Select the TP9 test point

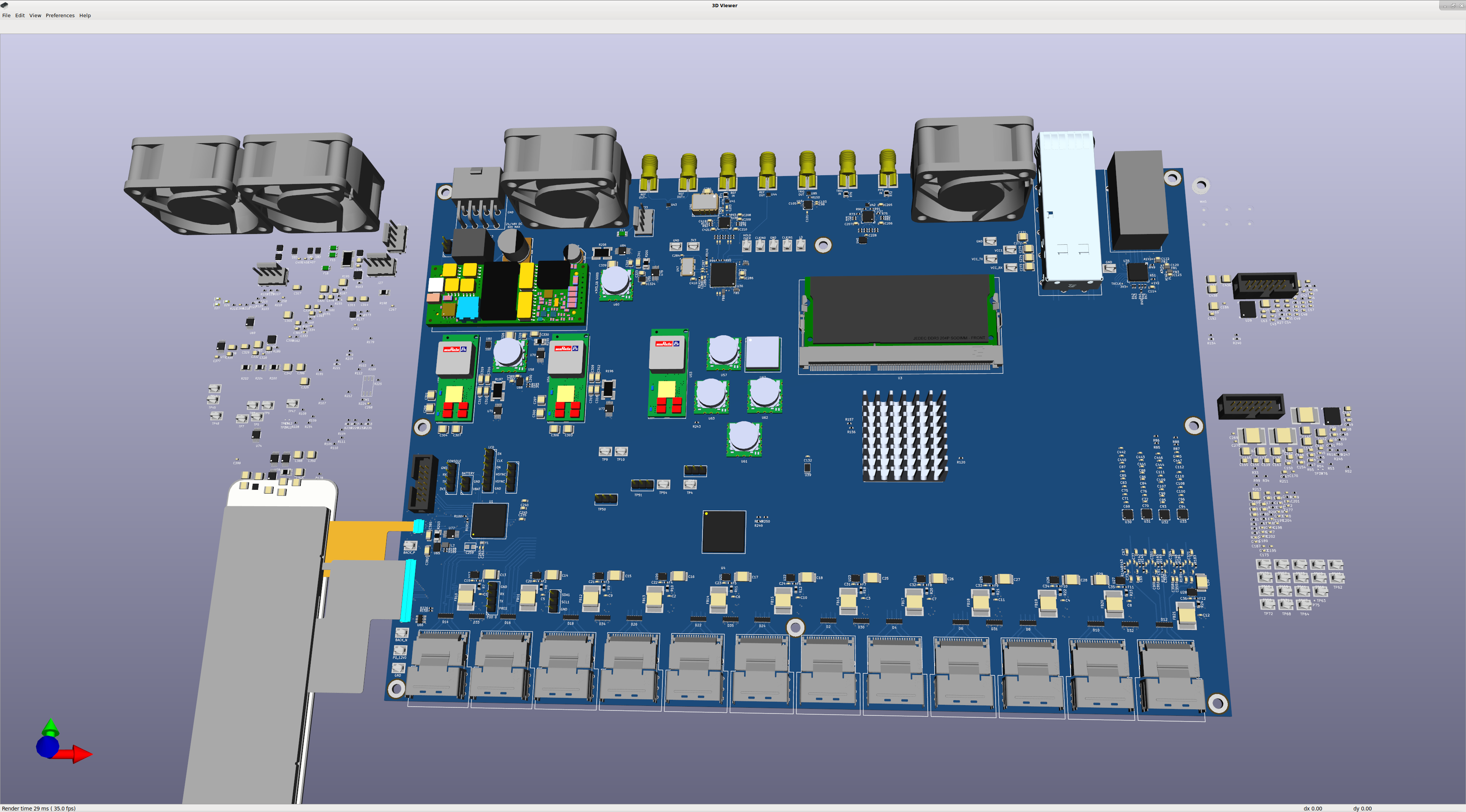tap(605, 451)
